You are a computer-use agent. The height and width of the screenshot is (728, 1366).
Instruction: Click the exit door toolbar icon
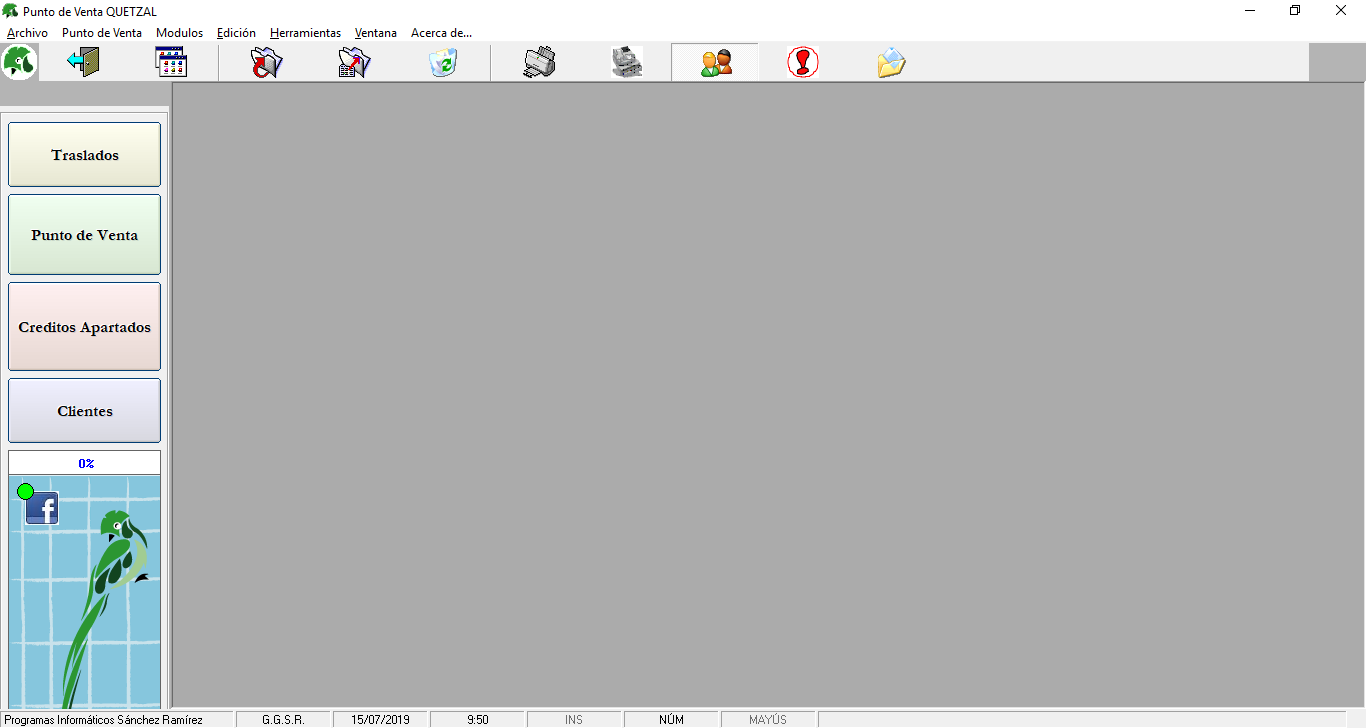click(x=83, y=62)
